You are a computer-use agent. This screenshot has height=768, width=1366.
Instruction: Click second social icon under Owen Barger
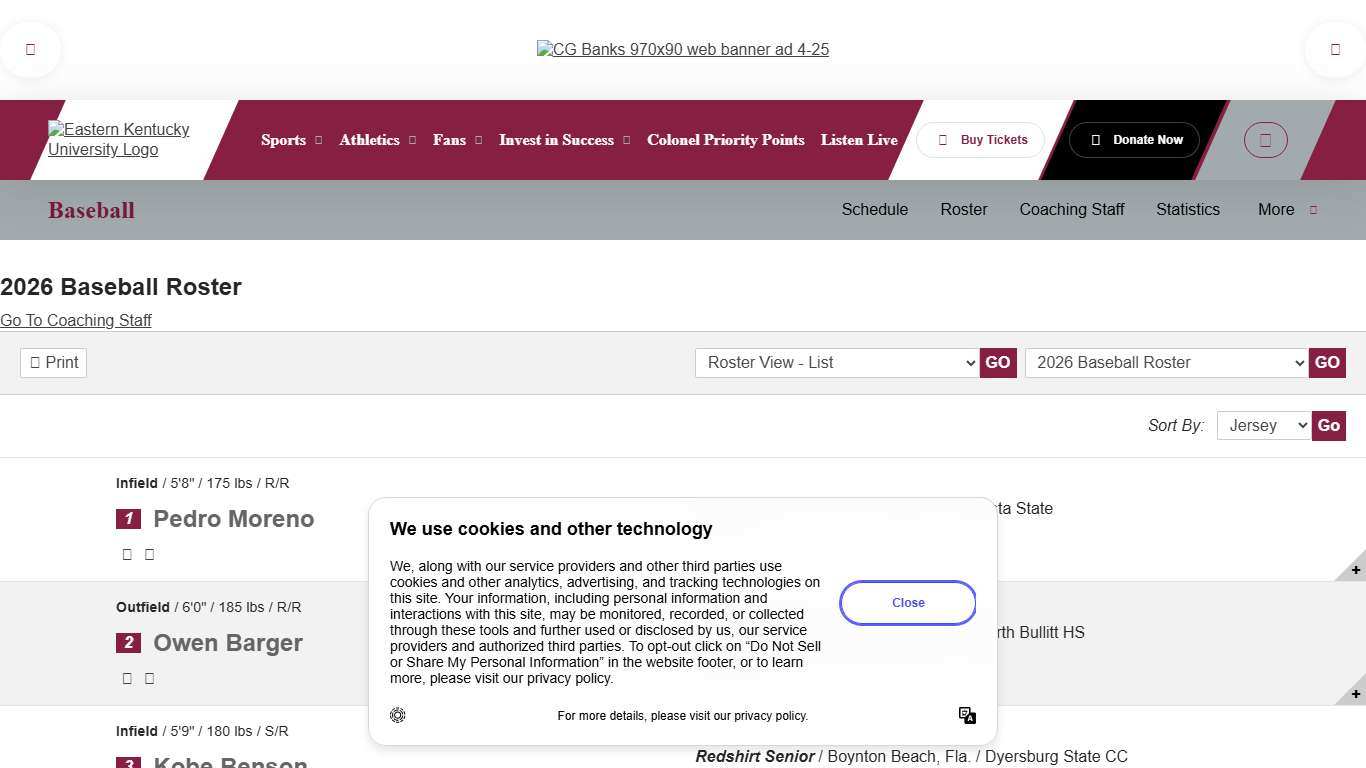click(149, 678)
